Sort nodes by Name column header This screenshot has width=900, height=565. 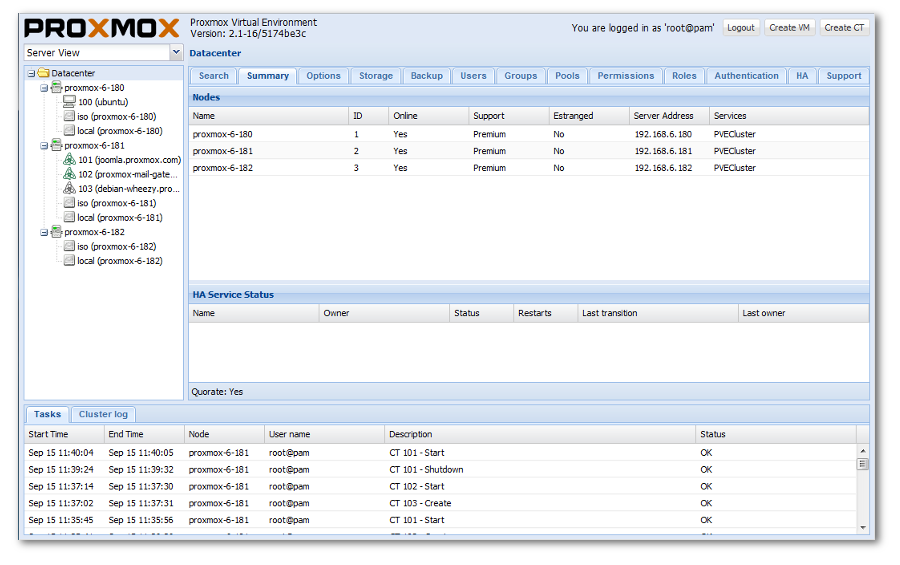point(268,116)
